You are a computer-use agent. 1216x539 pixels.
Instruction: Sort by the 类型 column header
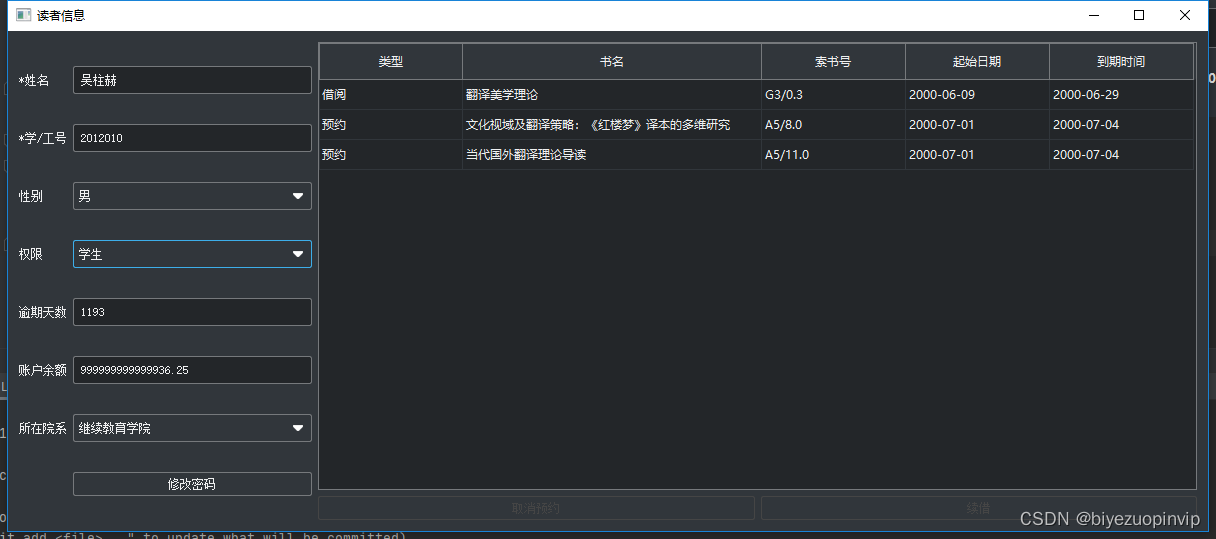(x=391, y=62)
